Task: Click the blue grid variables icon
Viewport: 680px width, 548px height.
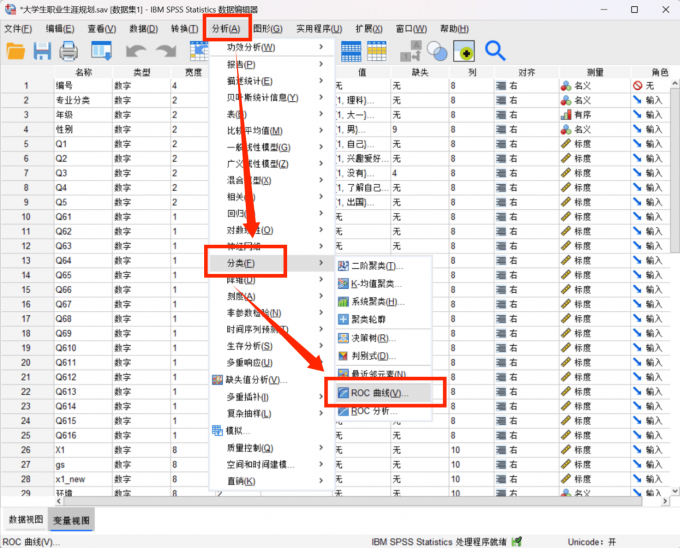Action: pyautogui.click(x=351, y=51)
